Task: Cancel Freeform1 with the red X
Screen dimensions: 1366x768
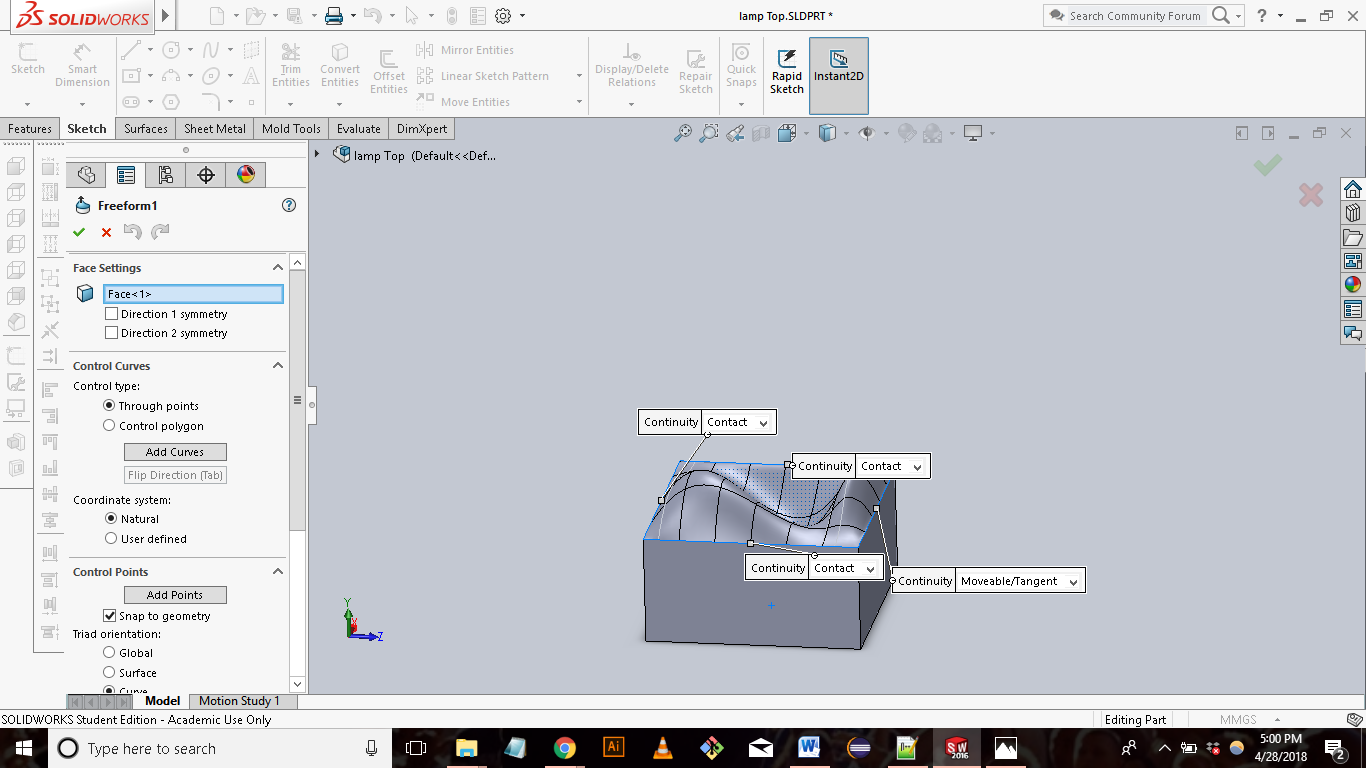Action: tap(106, 232)
